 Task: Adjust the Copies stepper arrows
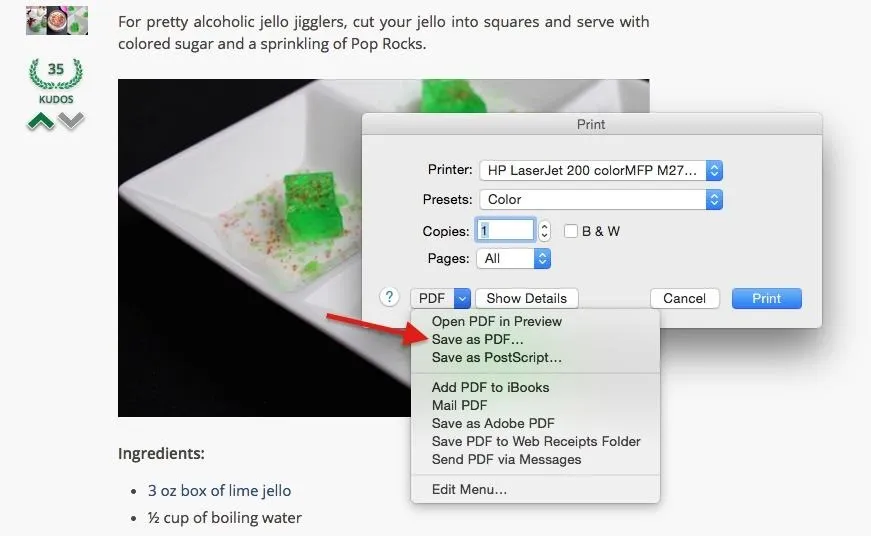click(x=545, y=231)
